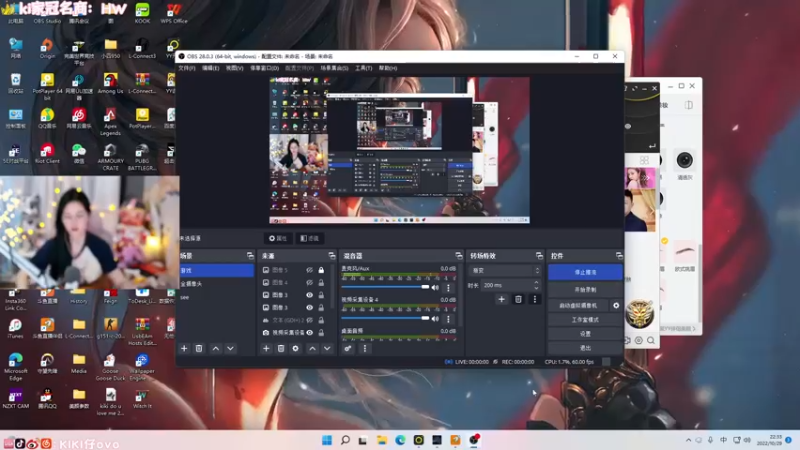Mute the 麦克风/Aux channel speaker icon
The image size is (800, 450).
coord(435,288)
